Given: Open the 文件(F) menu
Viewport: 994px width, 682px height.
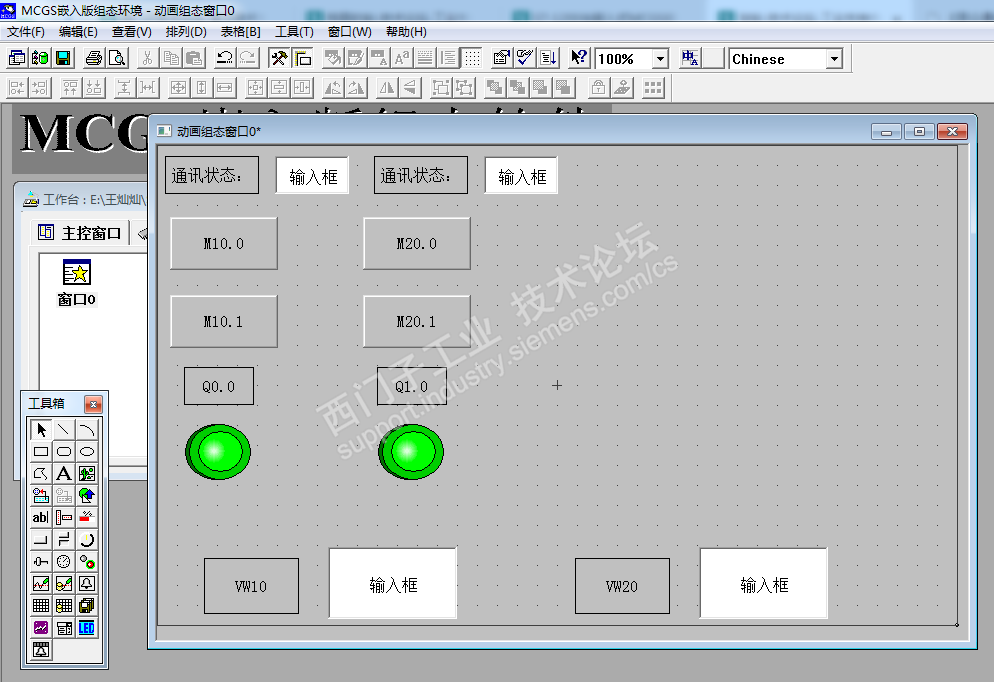Looking at the screenshot, I should click(25, 32).
